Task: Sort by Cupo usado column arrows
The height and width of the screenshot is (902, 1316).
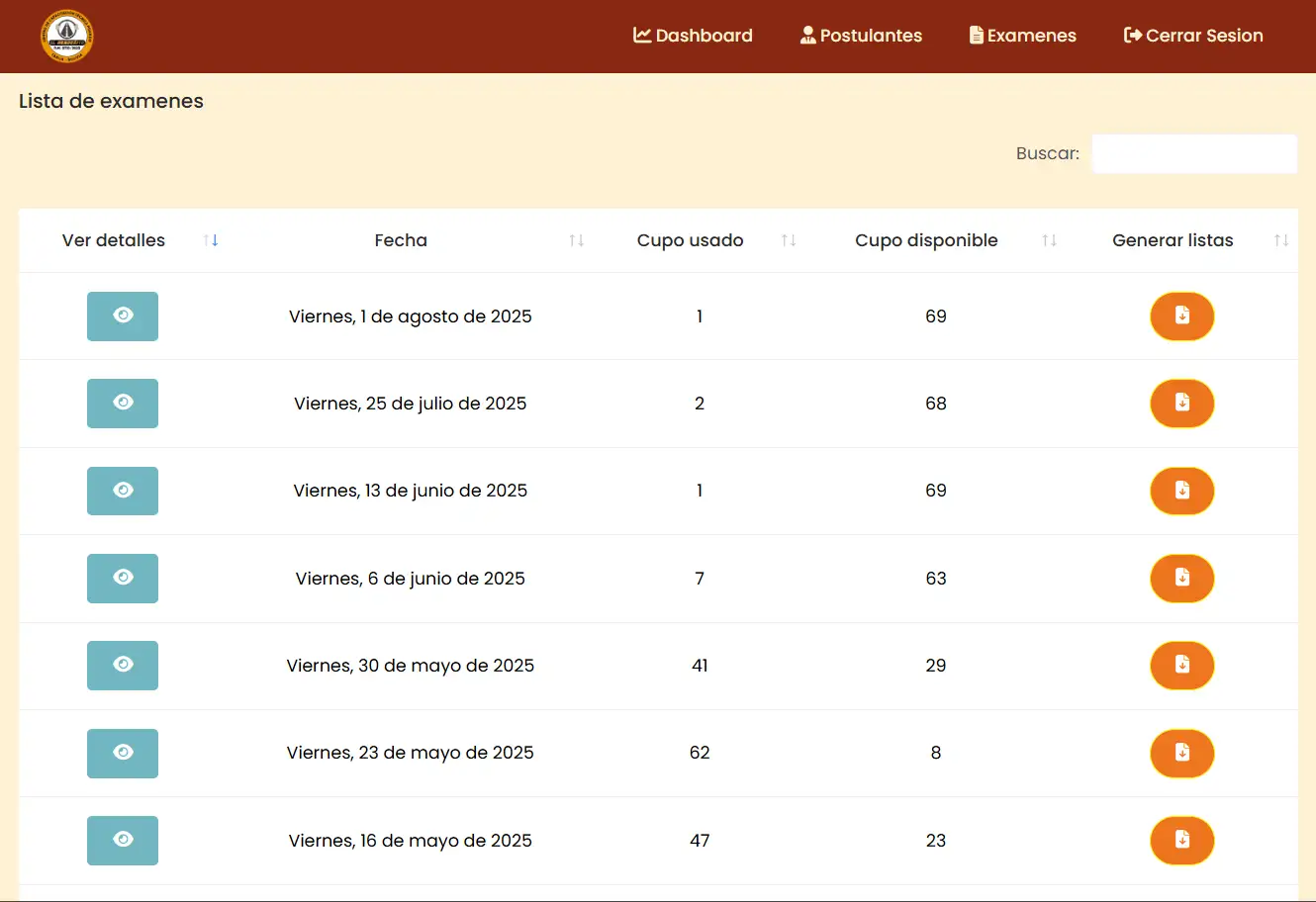Action: (789, 240)
